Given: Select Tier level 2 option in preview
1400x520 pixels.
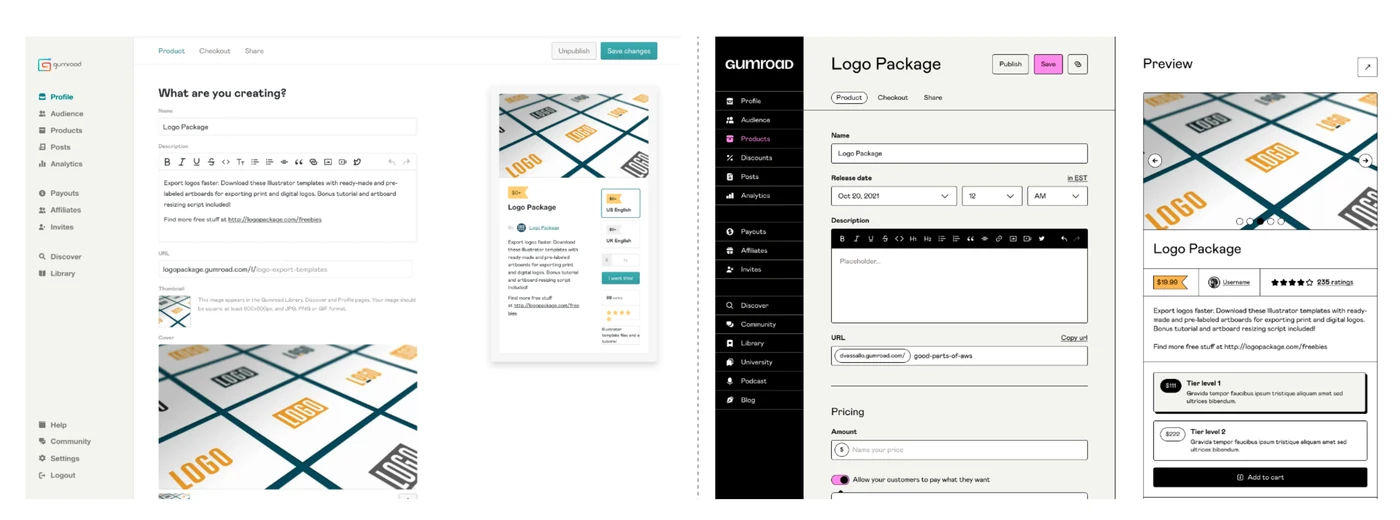Looking at the screenshot, I should tap(1259, 440).
